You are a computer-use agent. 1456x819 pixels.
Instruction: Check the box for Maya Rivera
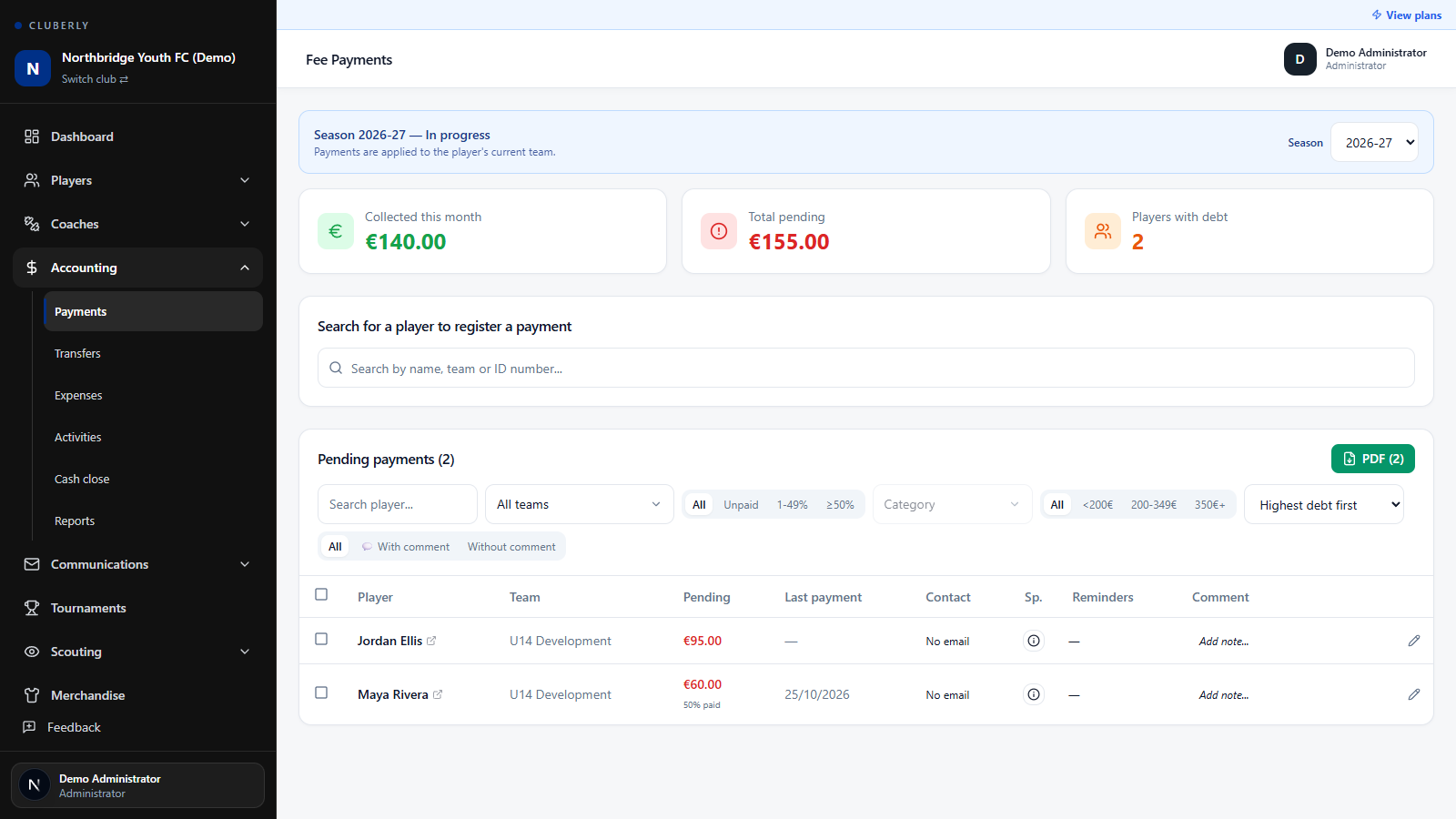[x=321, y=693]
